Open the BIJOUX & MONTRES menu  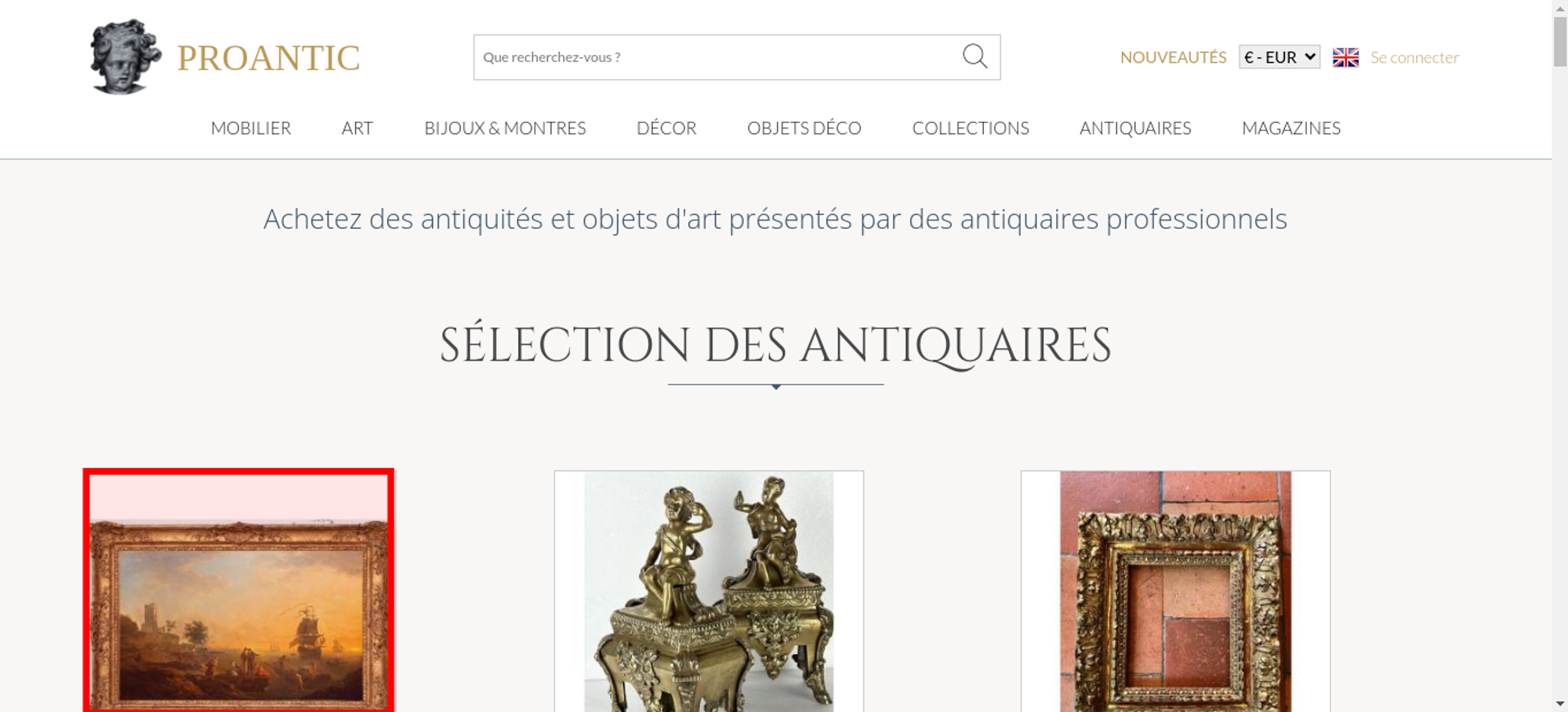[x=505, y=128]
